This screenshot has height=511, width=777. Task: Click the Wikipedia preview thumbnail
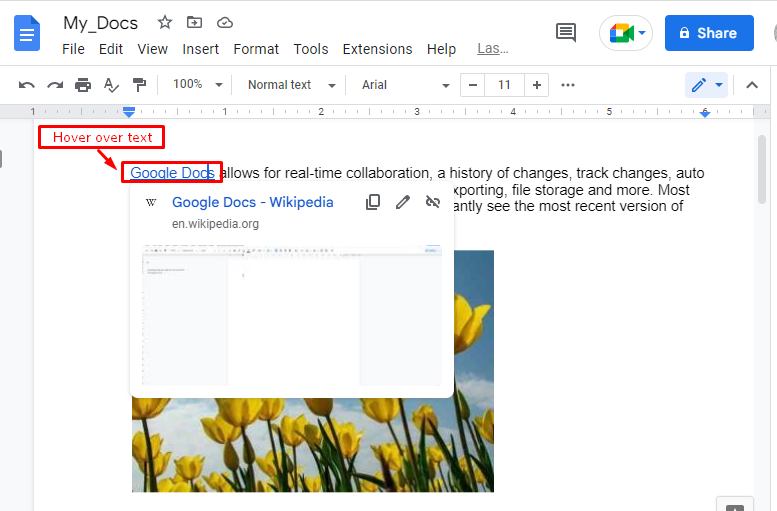pyautogui.click(x=291, y=315)
